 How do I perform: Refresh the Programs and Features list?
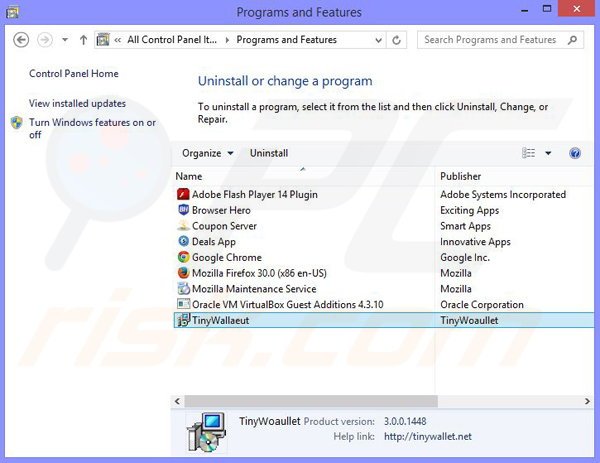pos(396,40)
